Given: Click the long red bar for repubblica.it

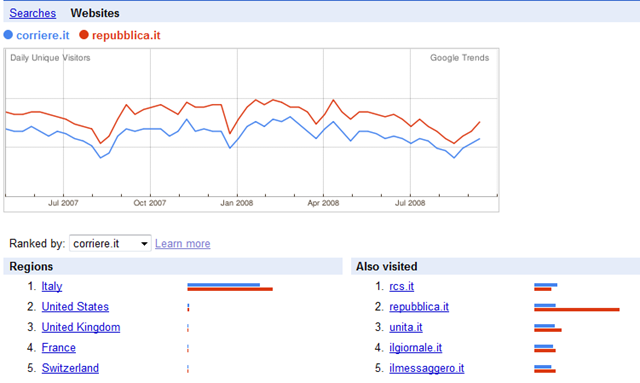Looking at the screenshot, I should (577, 310).
